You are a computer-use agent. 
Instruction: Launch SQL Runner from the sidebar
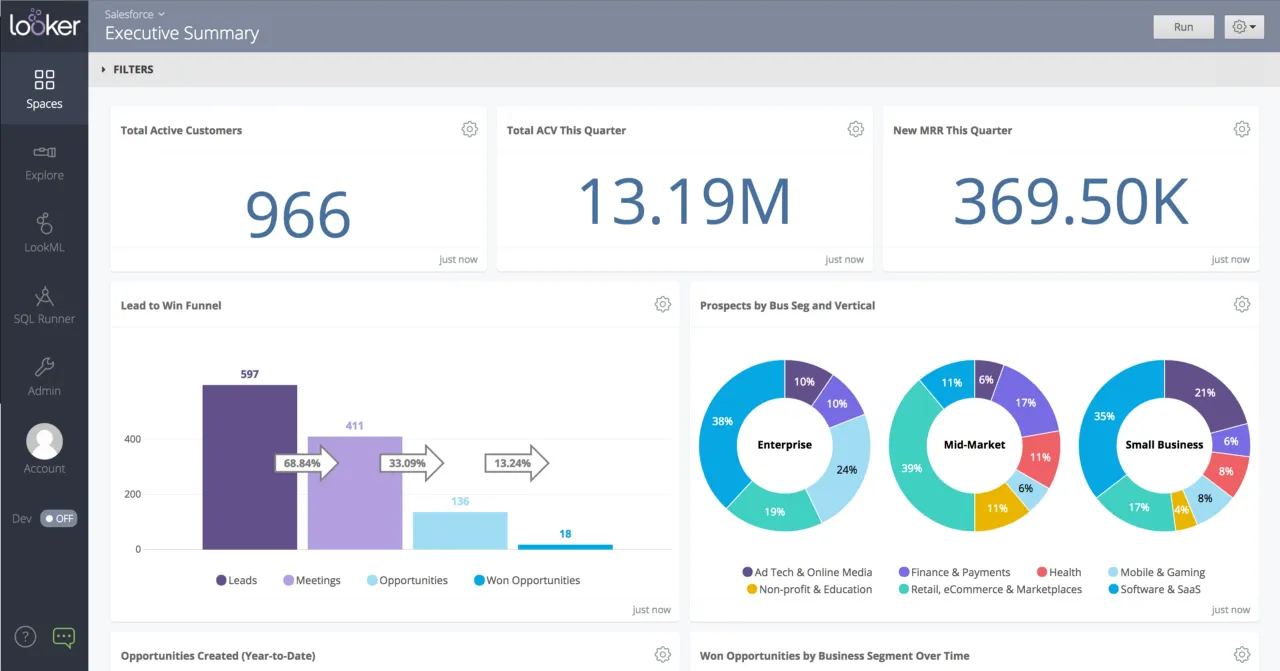click(x=44, y=303)
